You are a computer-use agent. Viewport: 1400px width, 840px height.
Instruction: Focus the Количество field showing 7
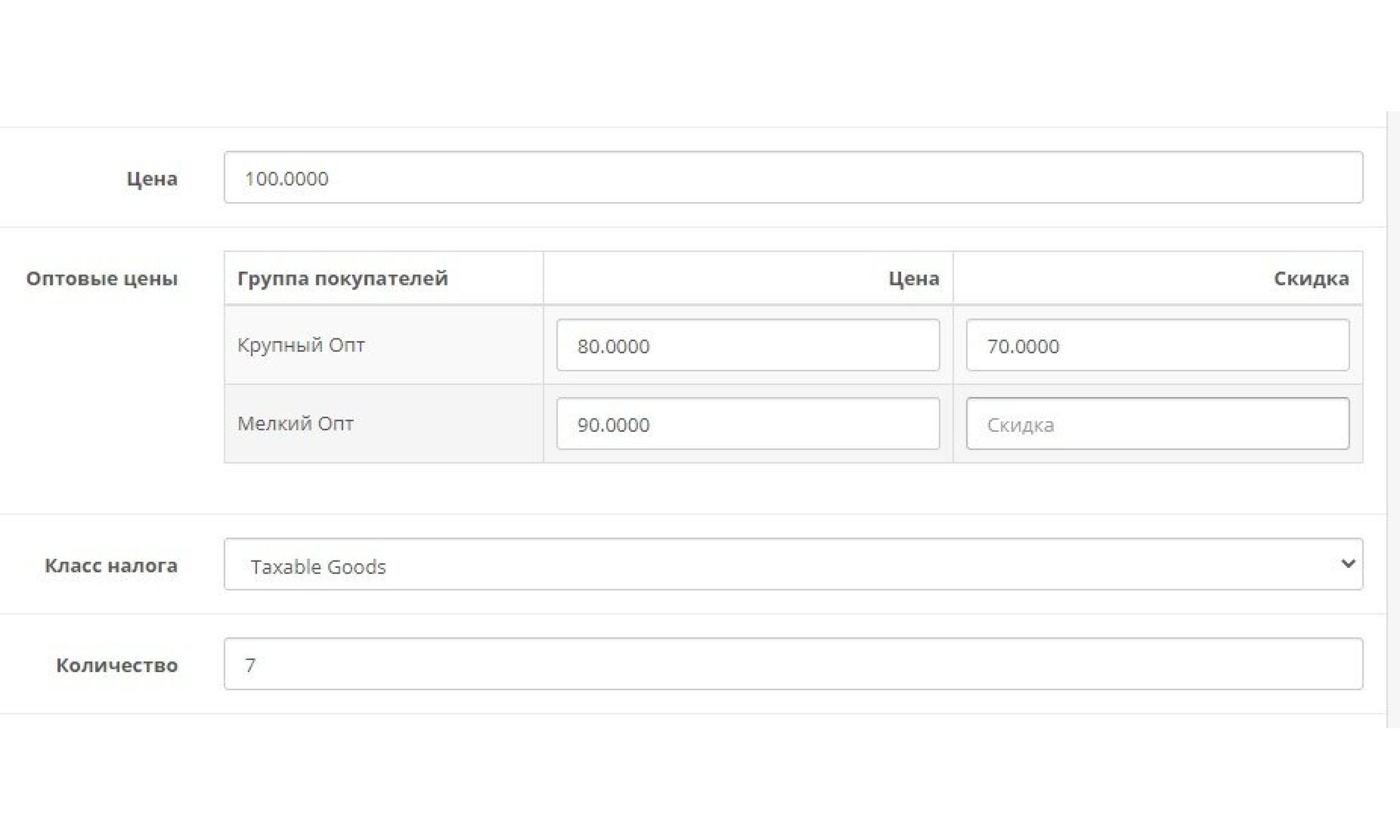pyautogui.click(x=792, y=664)
